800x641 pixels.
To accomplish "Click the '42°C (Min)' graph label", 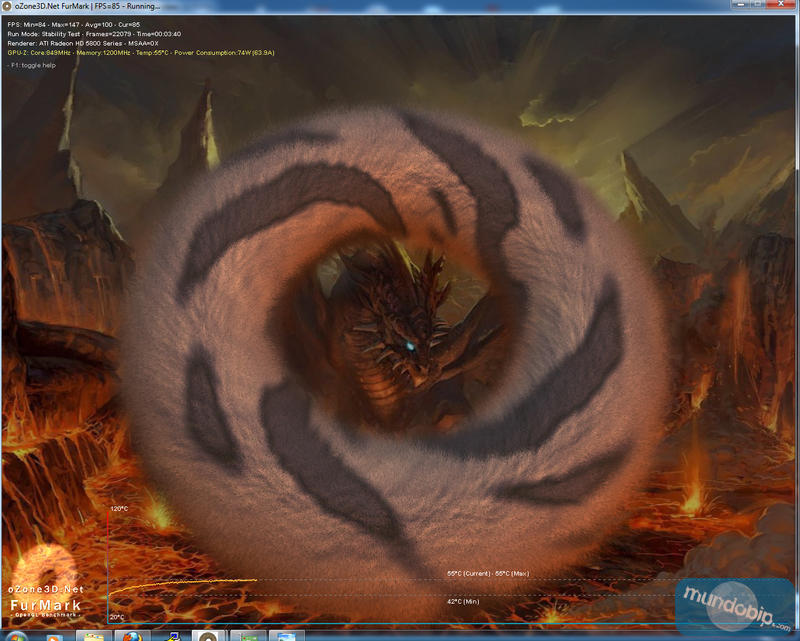I will coord(463,602).
